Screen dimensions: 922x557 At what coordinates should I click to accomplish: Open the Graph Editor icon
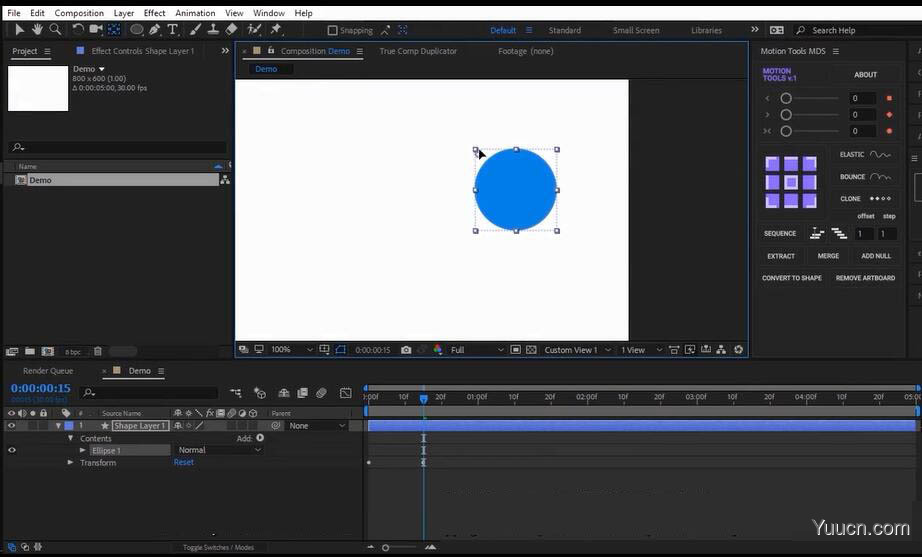(346, 393)
